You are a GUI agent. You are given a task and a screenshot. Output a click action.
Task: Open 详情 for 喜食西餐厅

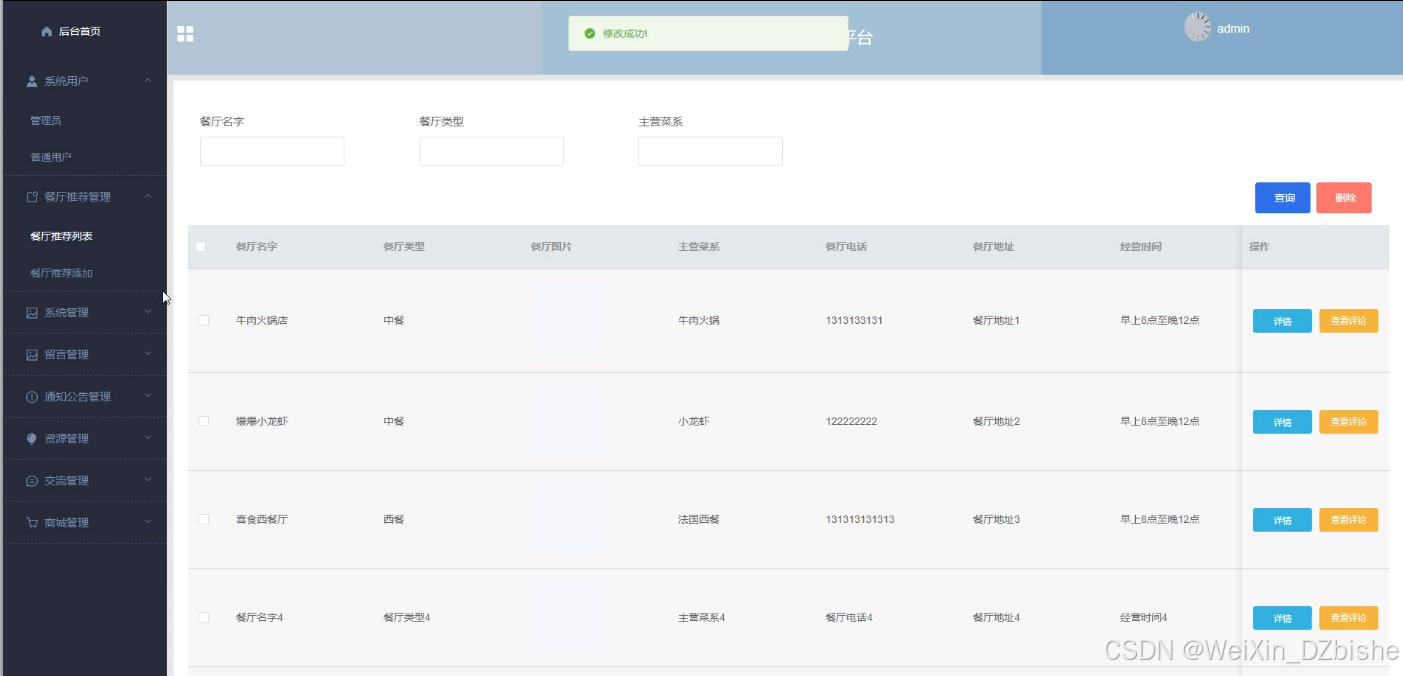tap(1282, 520)
